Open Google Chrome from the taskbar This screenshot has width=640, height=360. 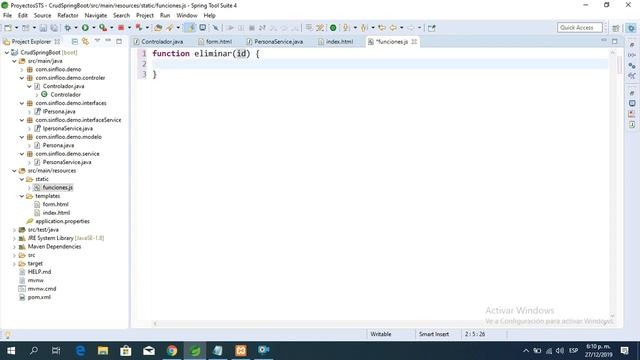click(172, 350)
